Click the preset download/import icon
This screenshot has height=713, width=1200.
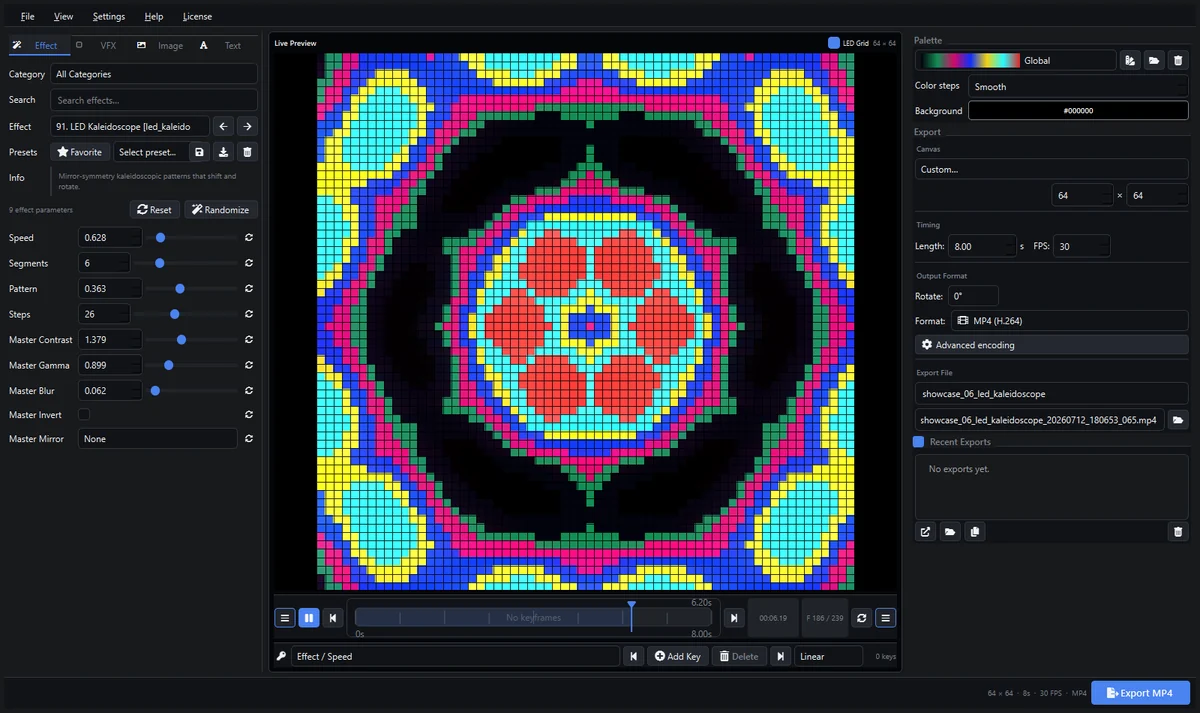pyautogui.click(x=224, y=152)
